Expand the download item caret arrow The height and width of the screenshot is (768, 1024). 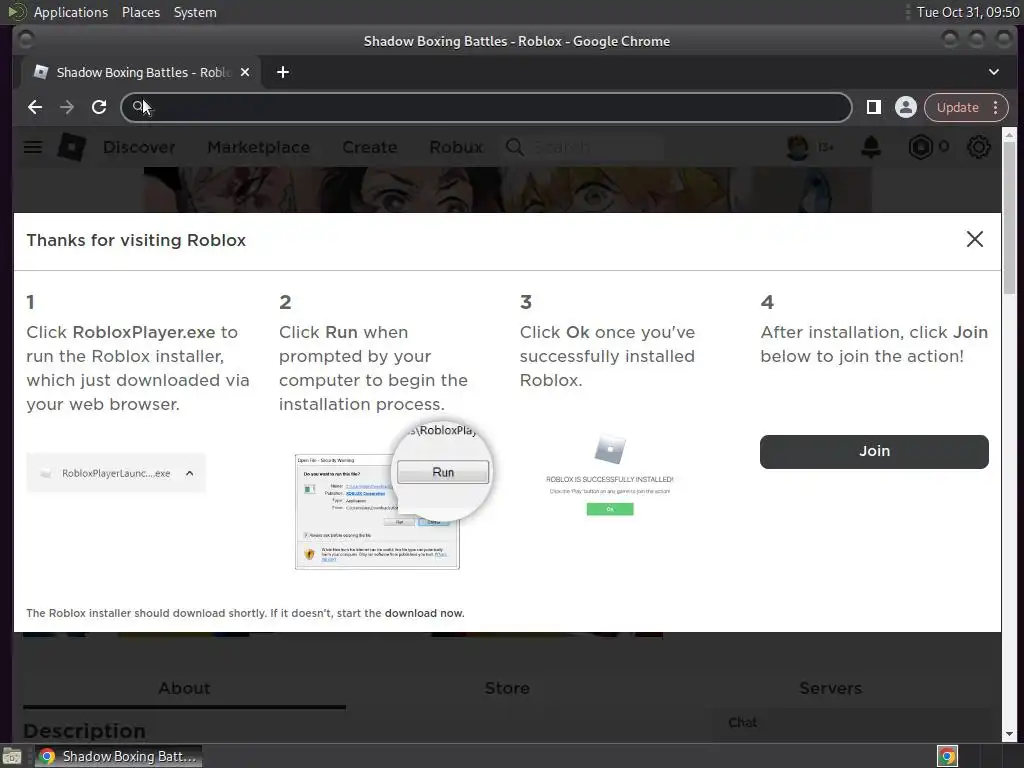coord(189,473)
